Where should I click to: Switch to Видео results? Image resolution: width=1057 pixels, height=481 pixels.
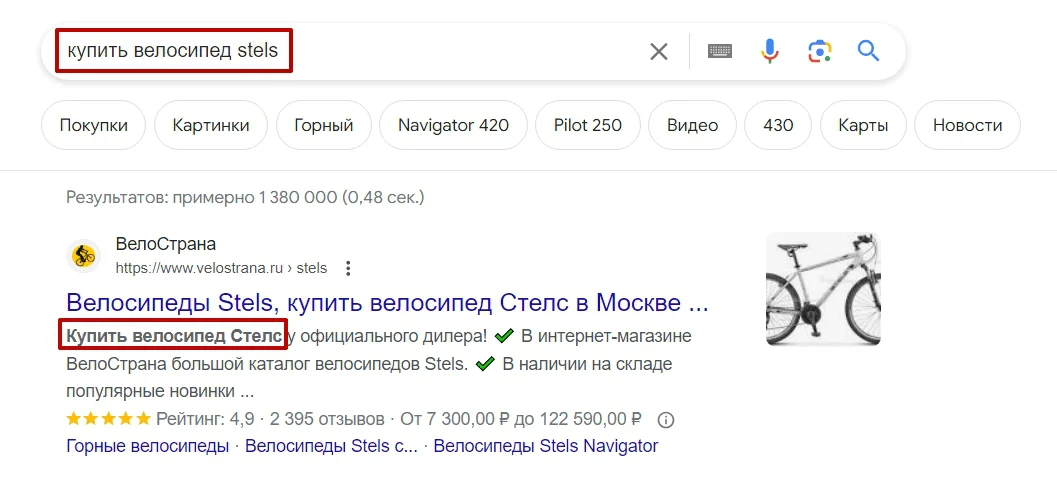692,125
